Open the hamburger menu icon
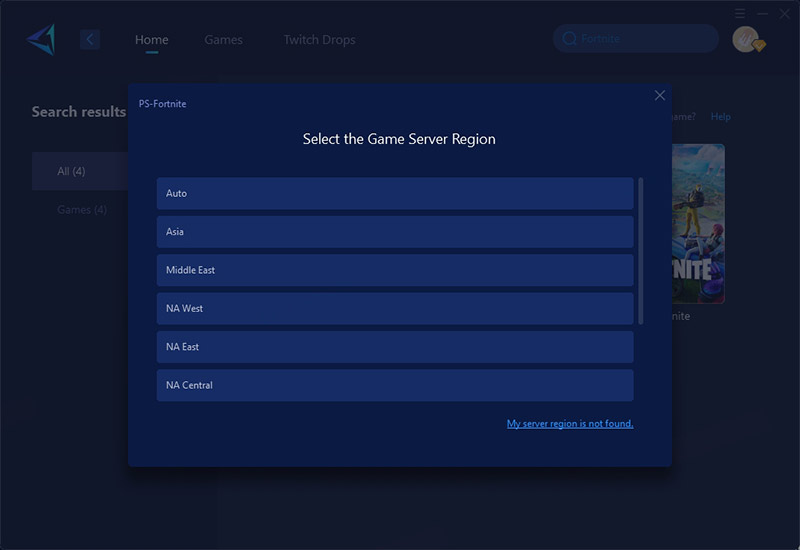This screenshot has width=800, height=550. pyautogui.click(x=740, y=14)
